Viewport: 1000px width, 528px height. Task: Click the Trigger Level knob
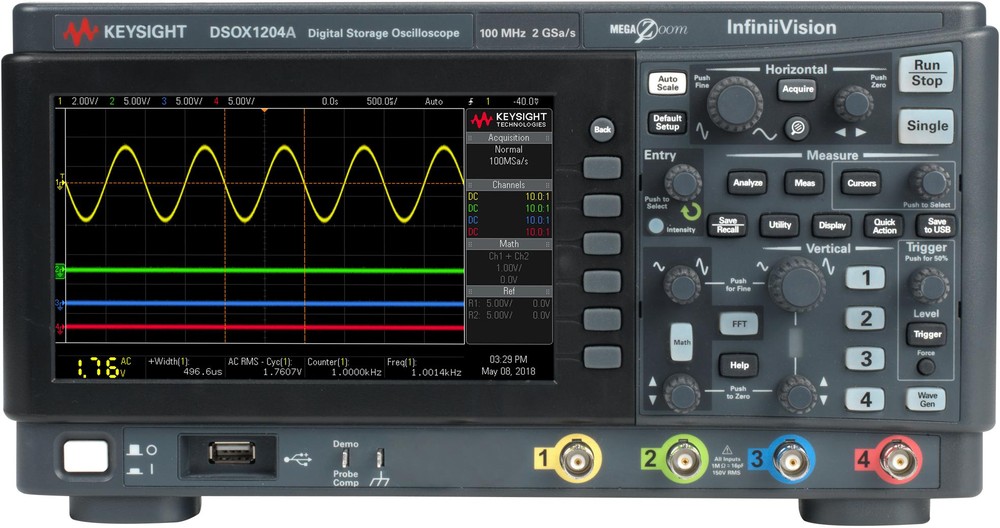point(928,286)
